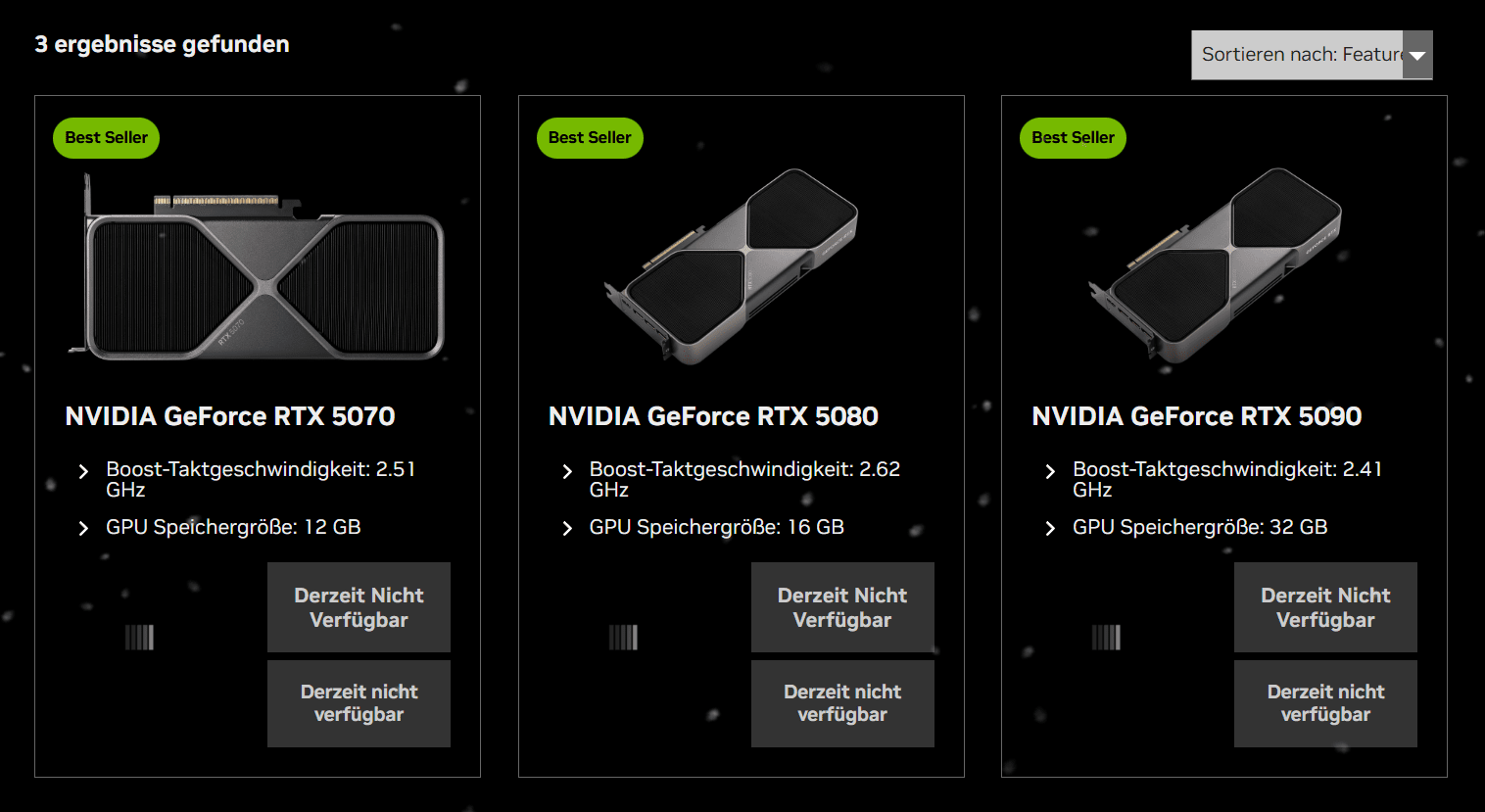Screen dimensions: 1485x812
Task: Expand RTX 5080 GPU Speichergröße chevron
Action: [x=567, y=529]
